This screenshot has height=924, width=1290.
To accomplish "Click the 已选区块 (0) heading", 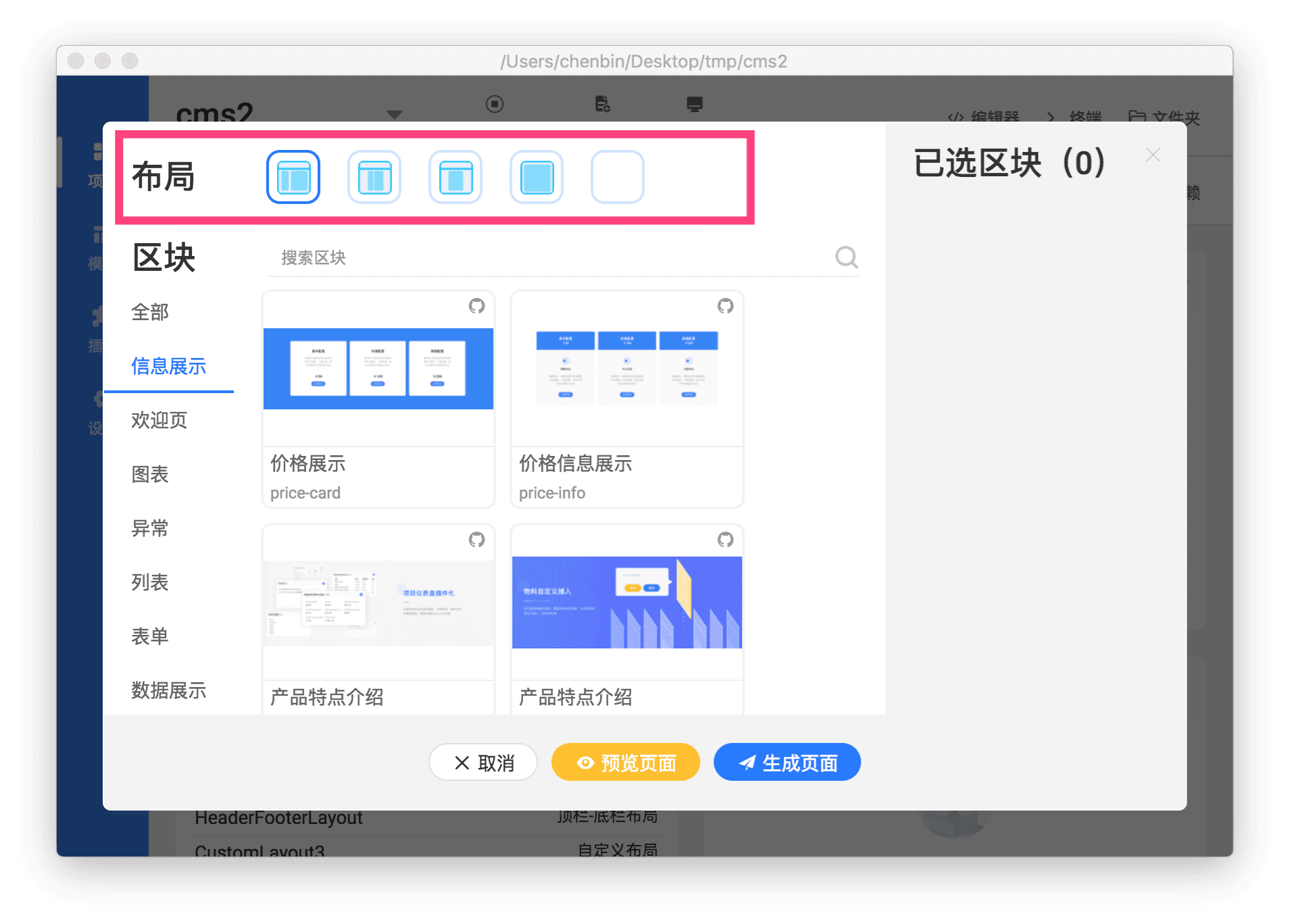I will point(1010,163).
